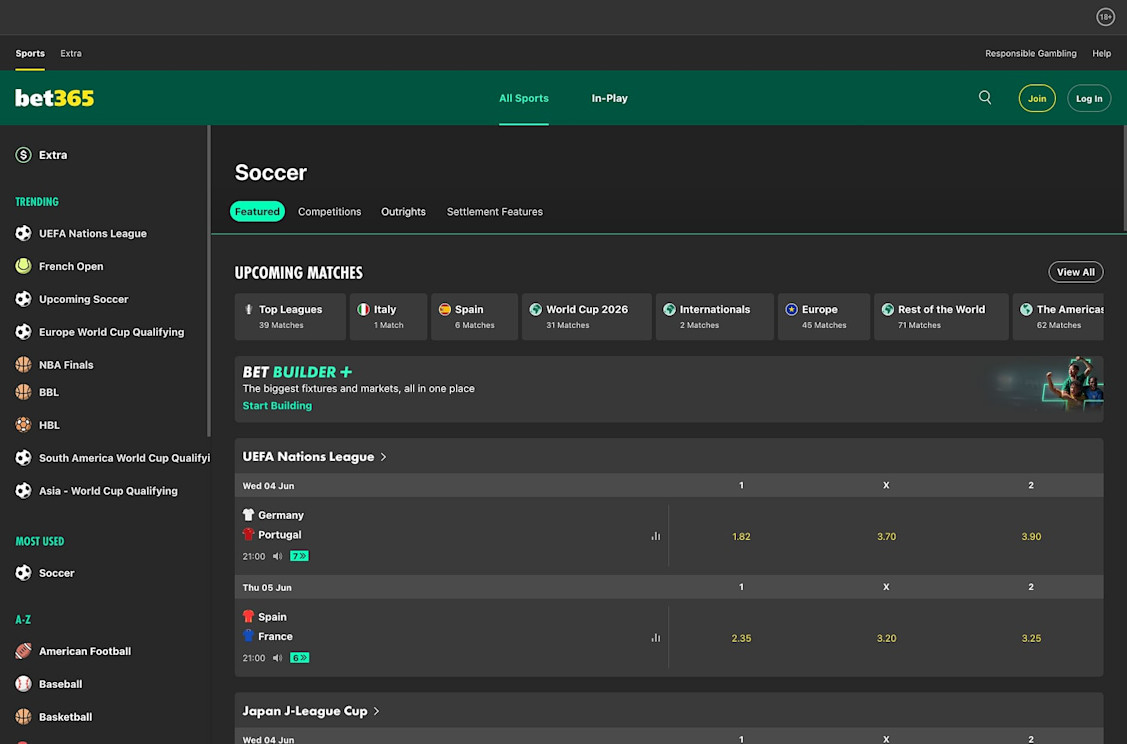The height and width of the screenshot is (744, 1127).
Task: Select the Extra tab in top bar
Action: [70, 53]
